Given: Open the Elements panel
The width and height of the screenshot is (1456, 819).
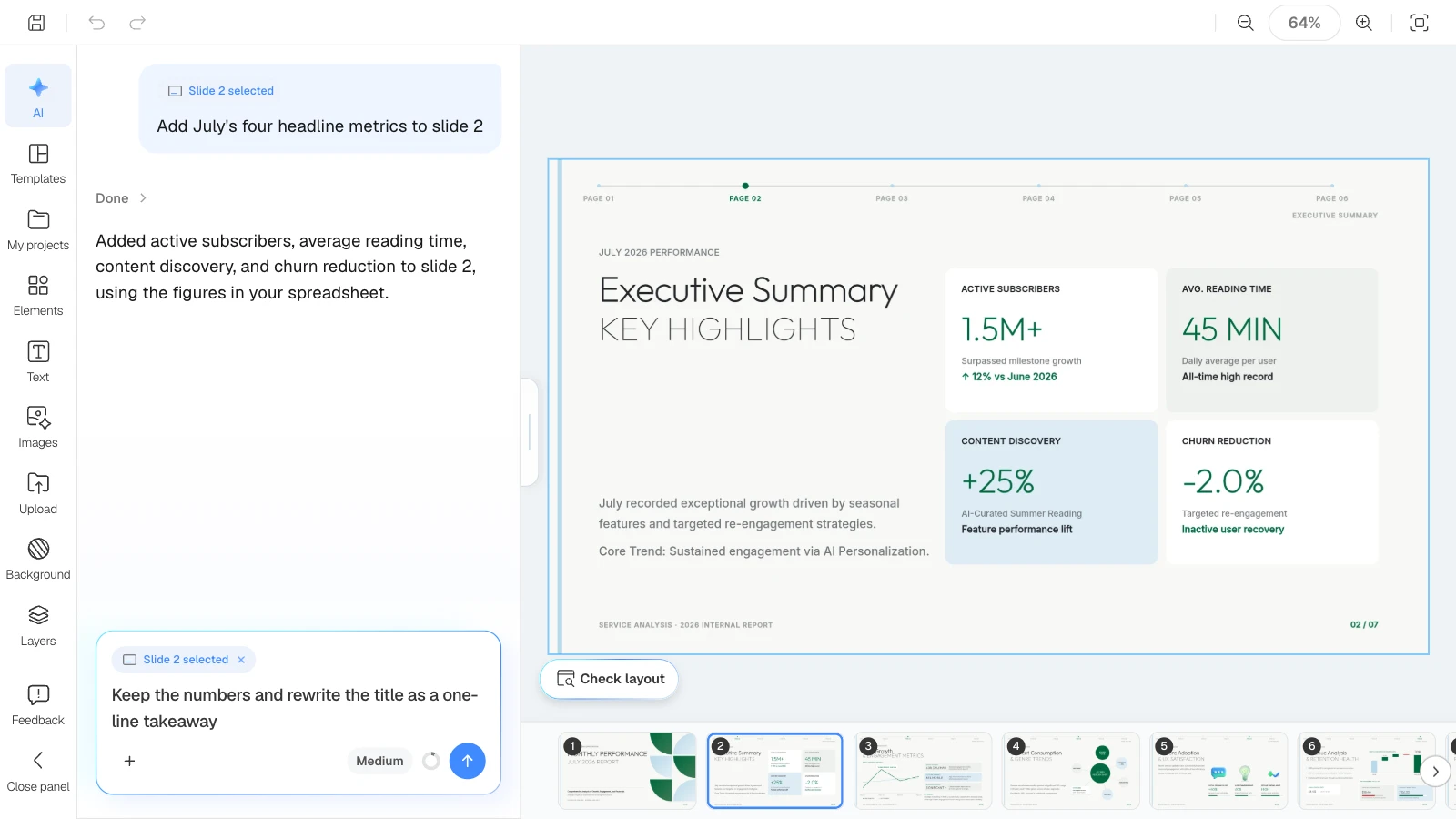Looking at the screenshot, I should tap(38, 296).
